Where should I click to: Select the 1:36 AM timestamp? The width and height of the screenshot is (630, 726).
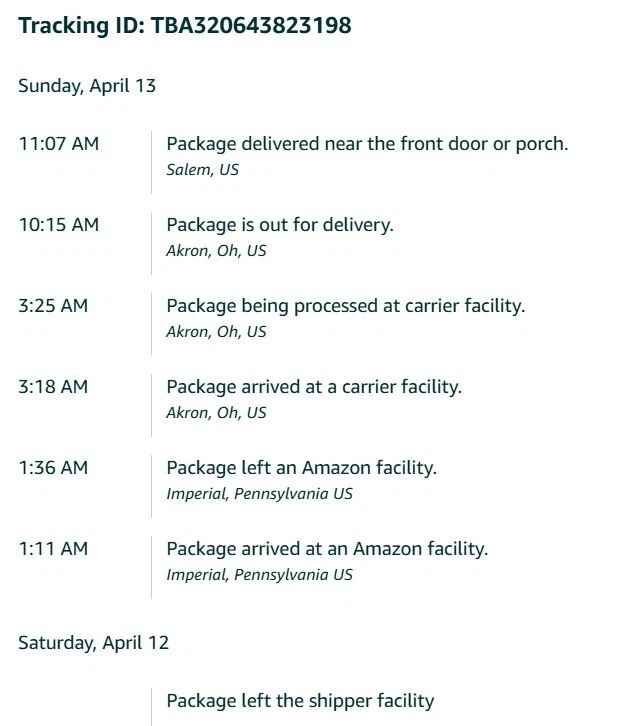point(53,468)
